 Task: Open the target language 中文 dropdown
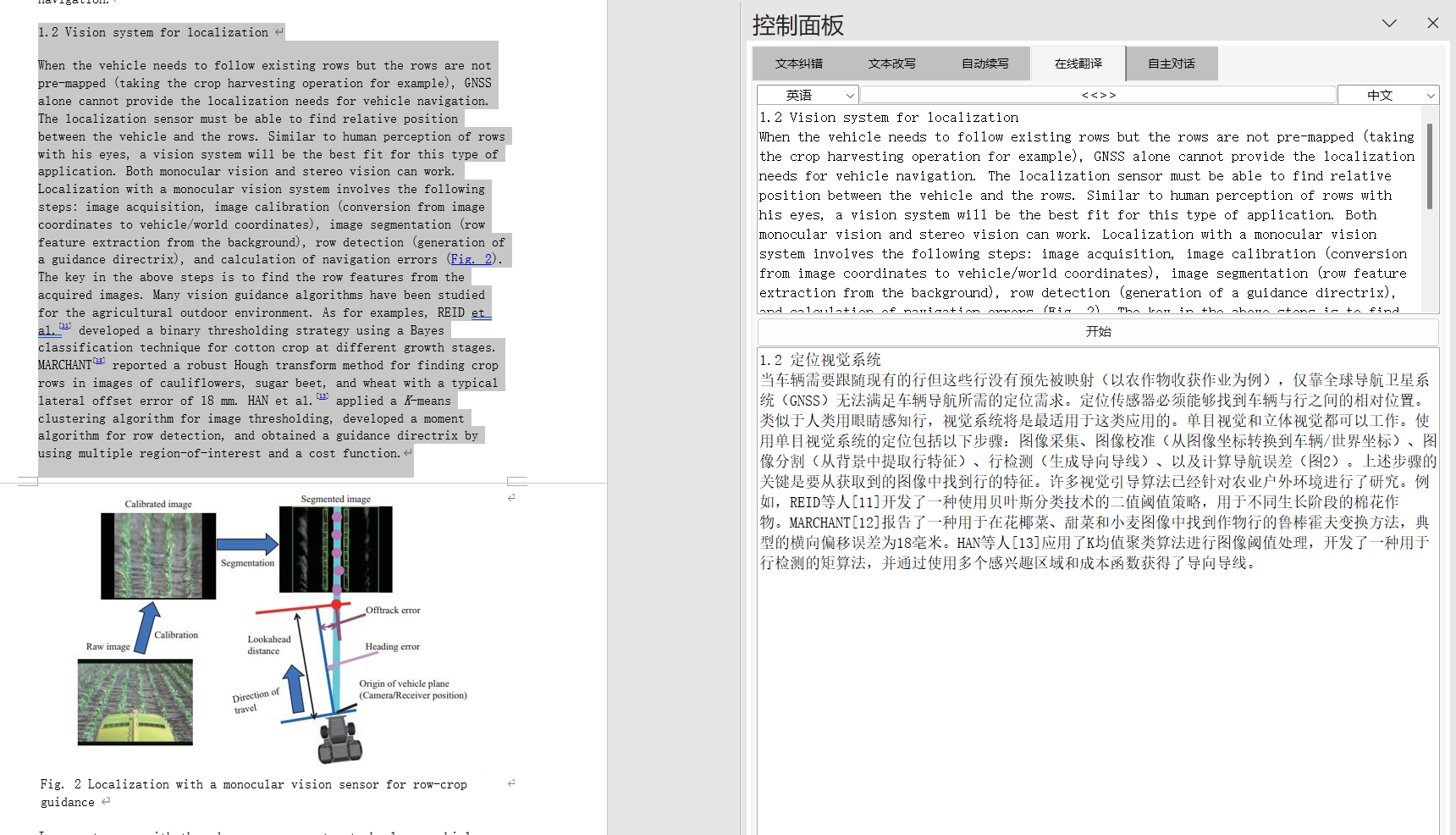tap(1388, 95)
